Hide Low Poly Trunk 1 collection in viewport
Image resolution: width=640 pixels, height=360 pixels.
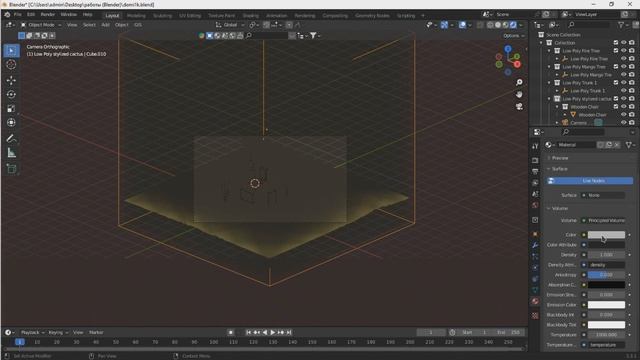point(624,82)
